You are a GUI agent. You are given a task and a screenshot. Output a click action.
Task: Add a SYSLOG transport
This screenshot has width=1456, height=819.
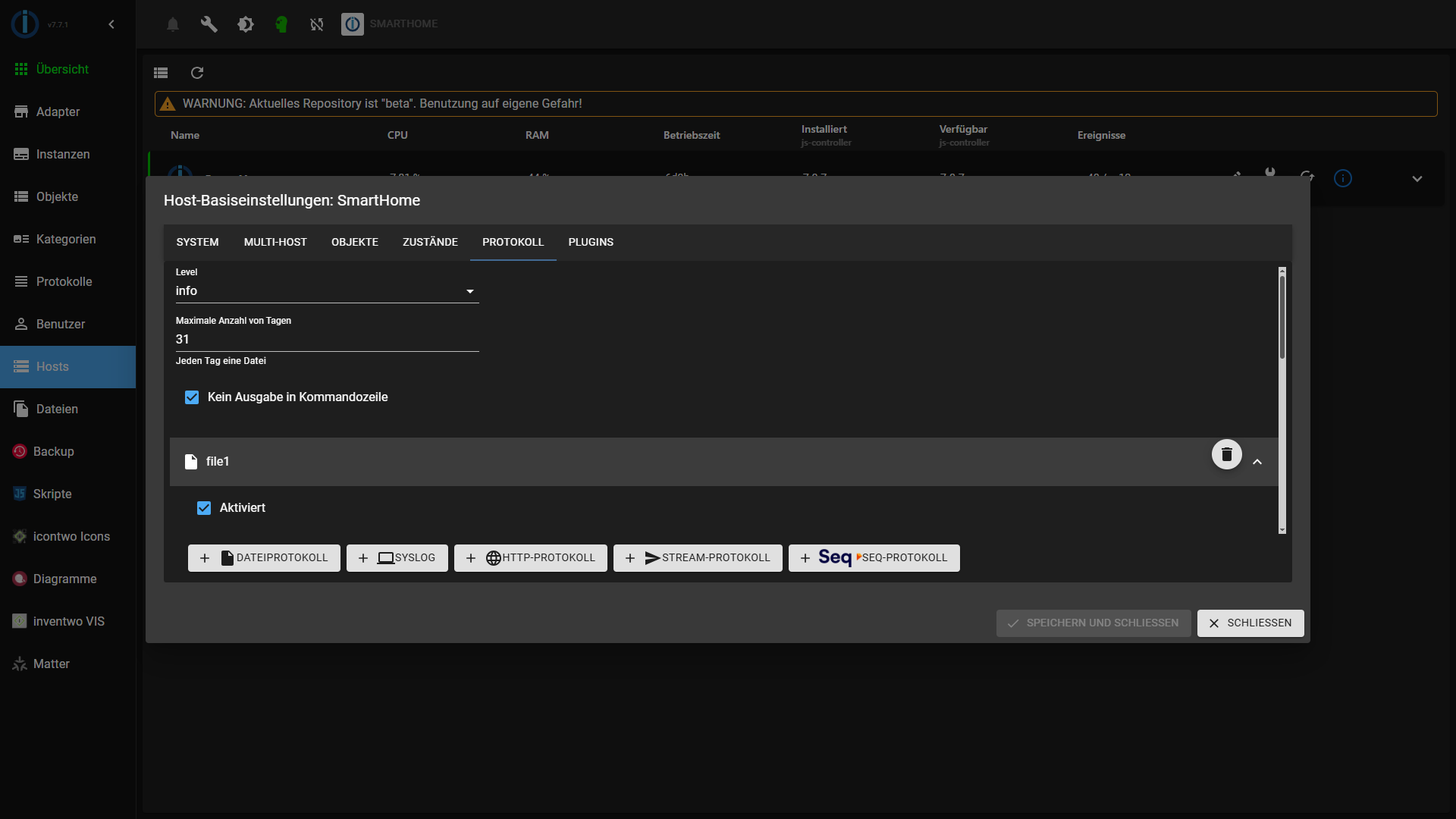(x=397, y=558)
